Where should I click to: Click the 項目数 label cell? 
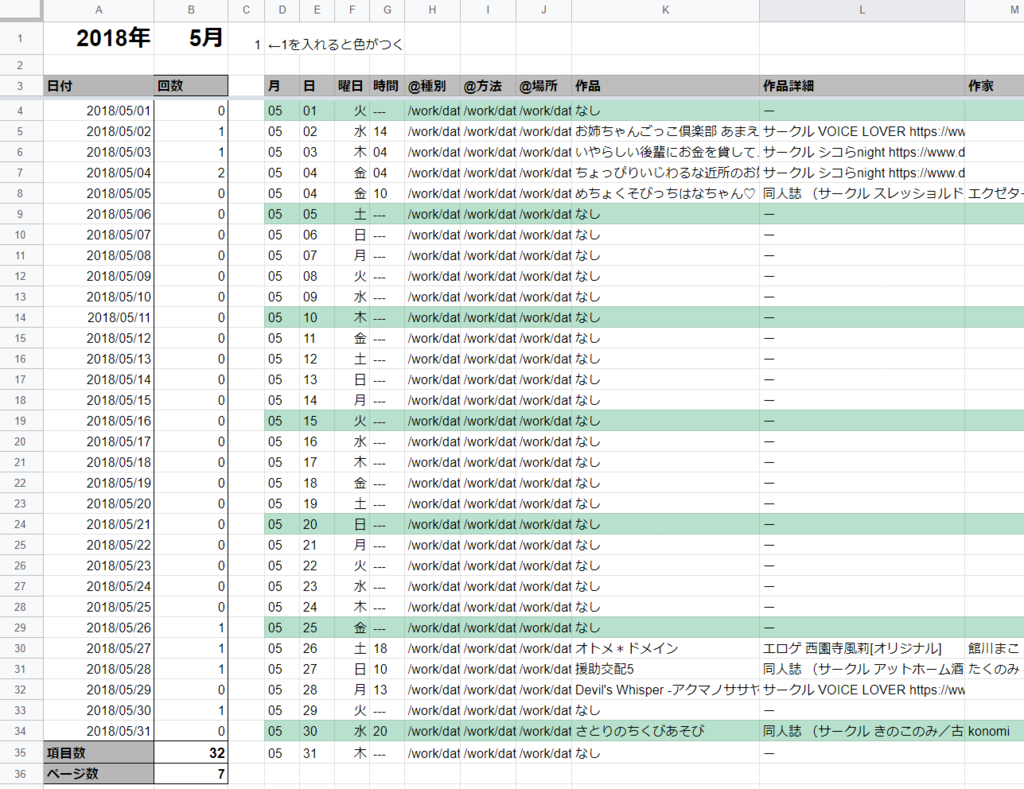(99, 752)
